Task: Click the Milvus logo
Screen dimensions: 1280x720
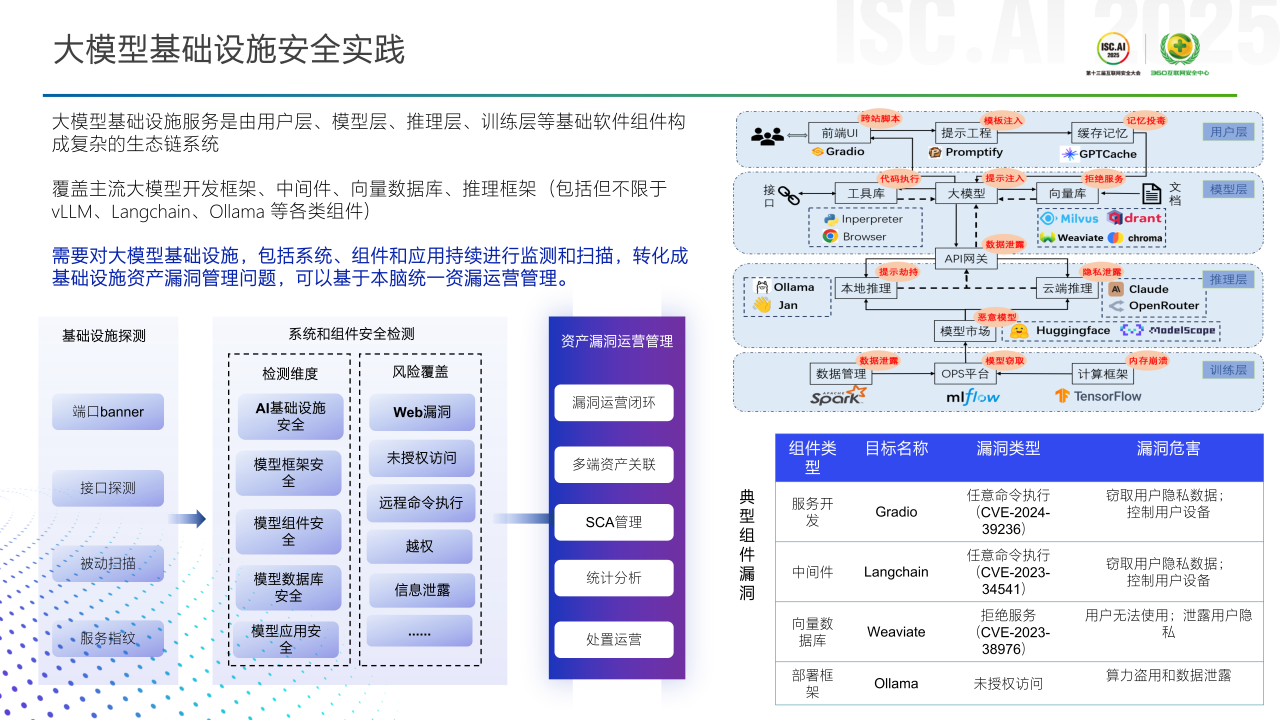Action: (1069, 218)
